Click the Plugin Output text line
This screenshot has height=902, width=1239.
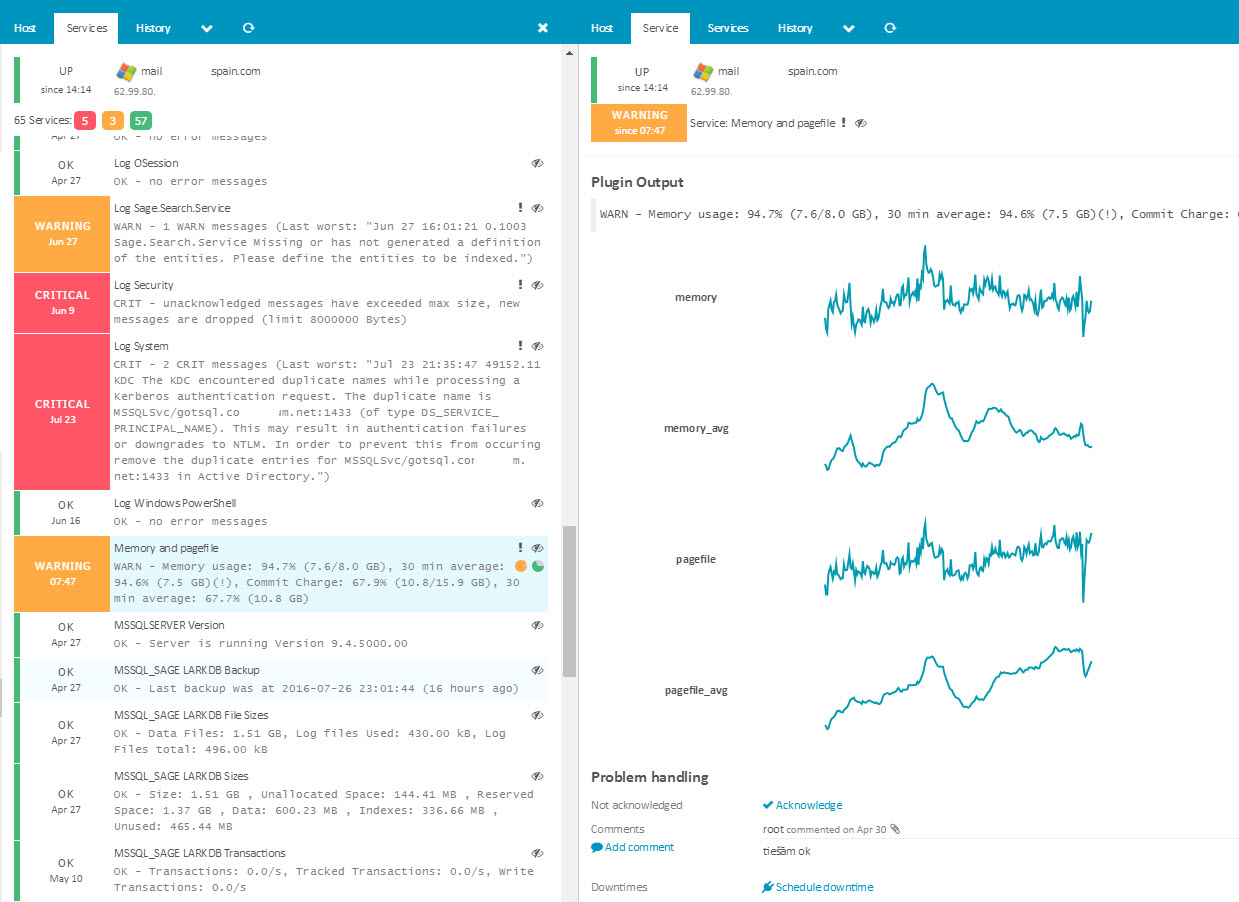(918, 214)
